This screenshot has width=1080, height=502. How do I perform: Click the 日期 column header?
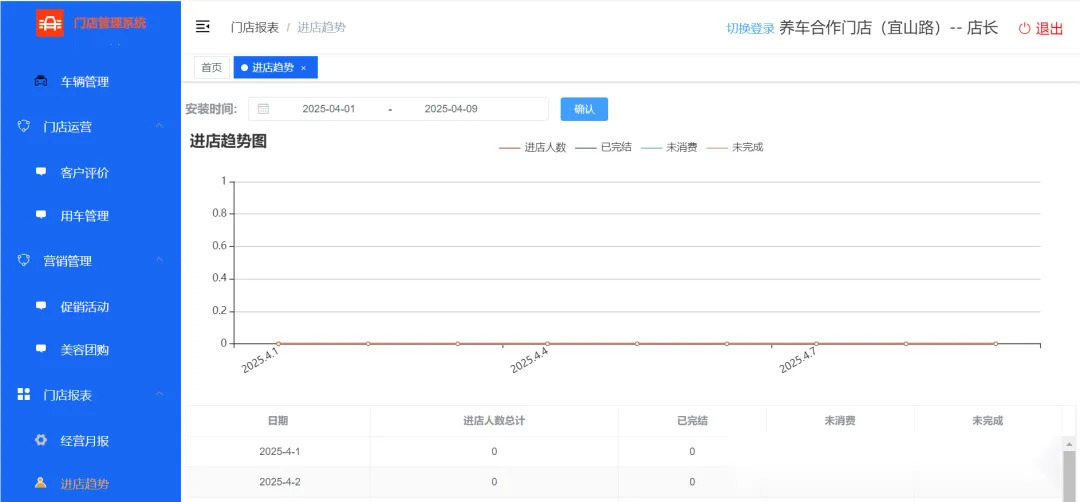[x=278, y=421]
